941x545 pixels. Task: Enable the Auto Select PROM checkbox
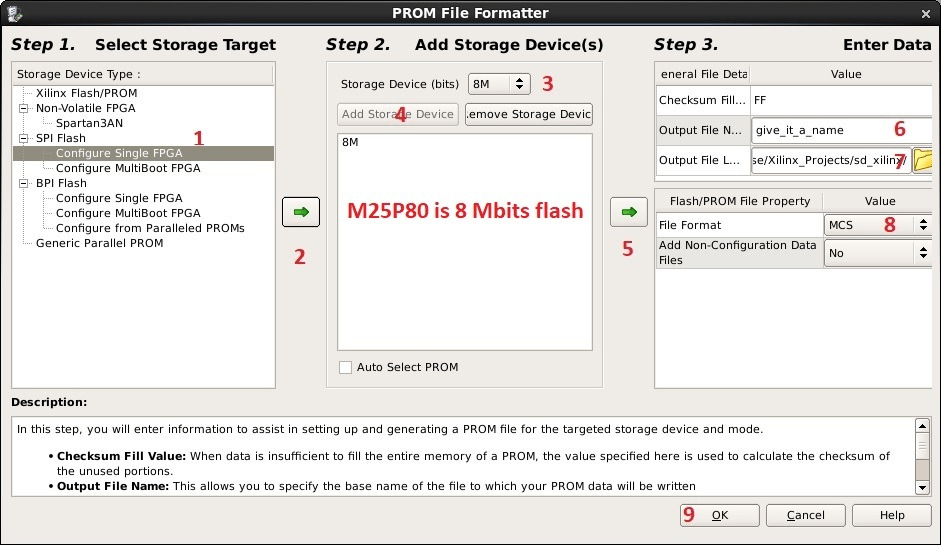coord(345,367)
